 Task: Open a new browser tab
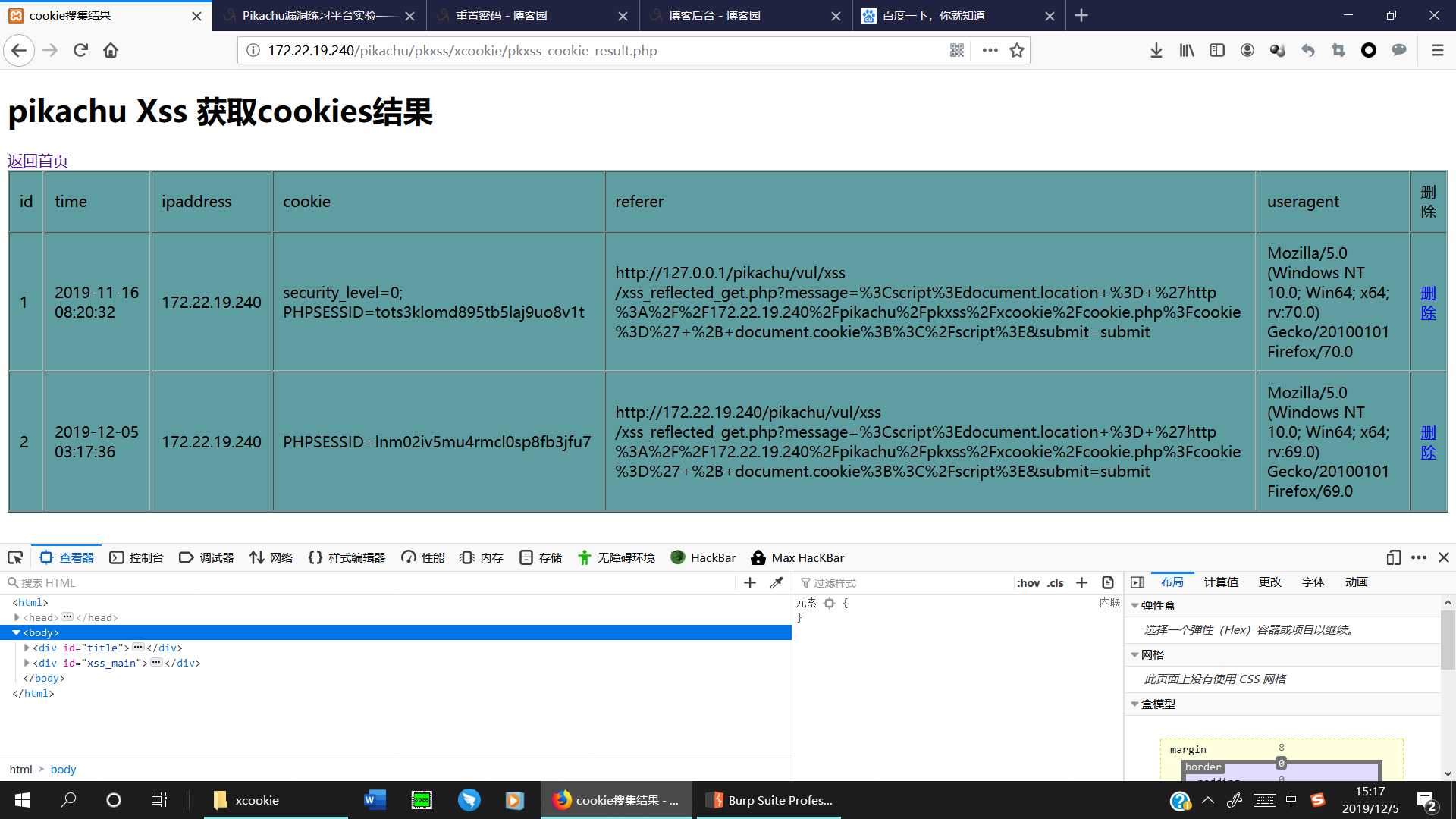click(x=1081, y=15)
